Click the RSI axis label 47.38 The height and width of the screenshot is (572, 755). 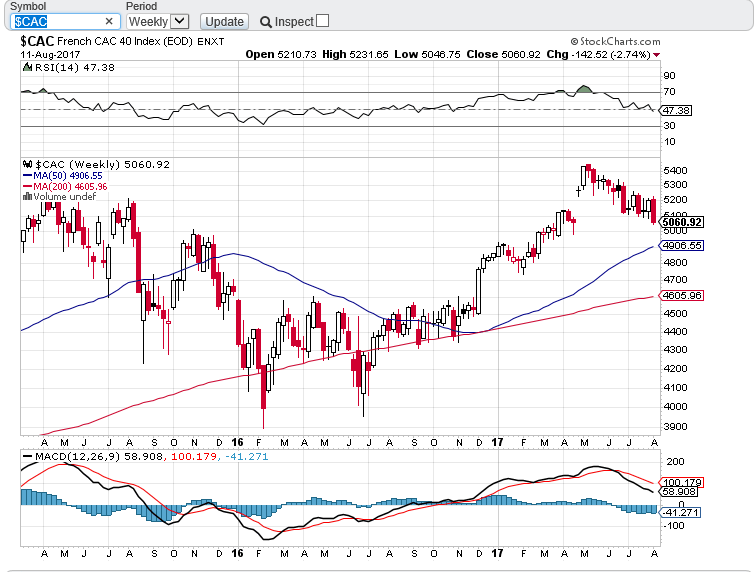coord(676,110)
